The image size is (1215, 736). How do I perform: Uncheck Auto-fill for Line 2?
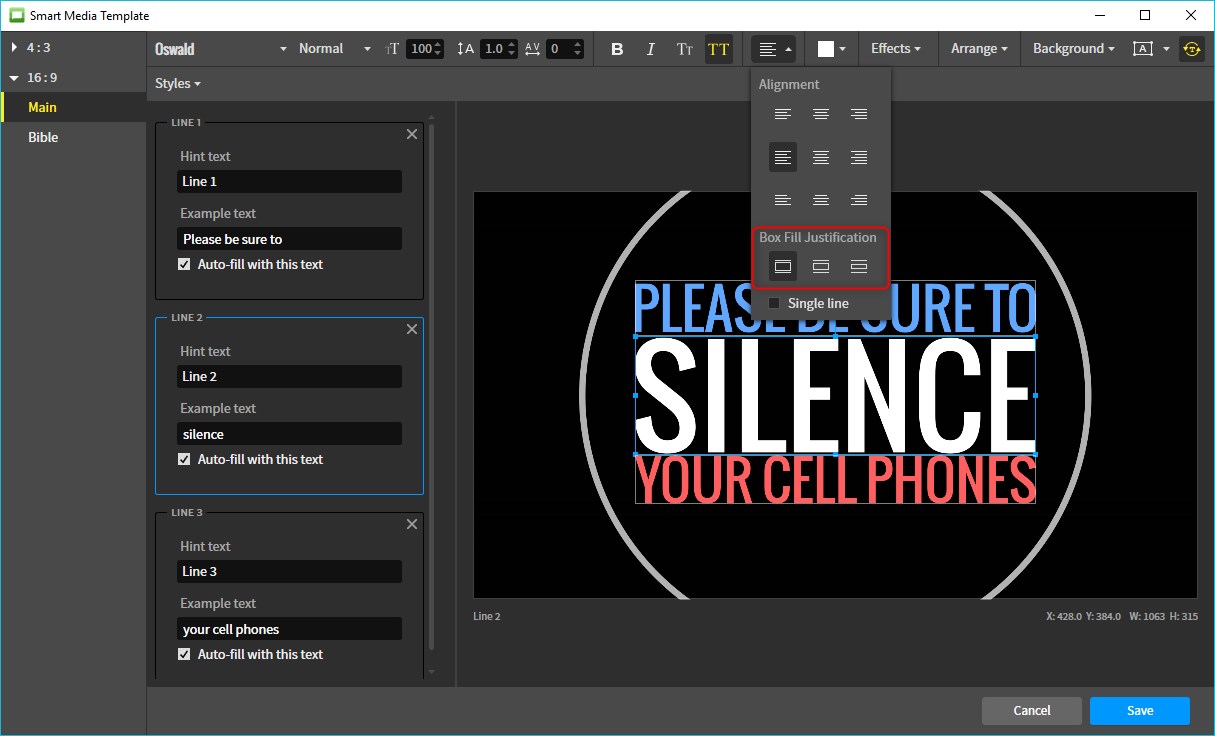[x=184, y=459]
